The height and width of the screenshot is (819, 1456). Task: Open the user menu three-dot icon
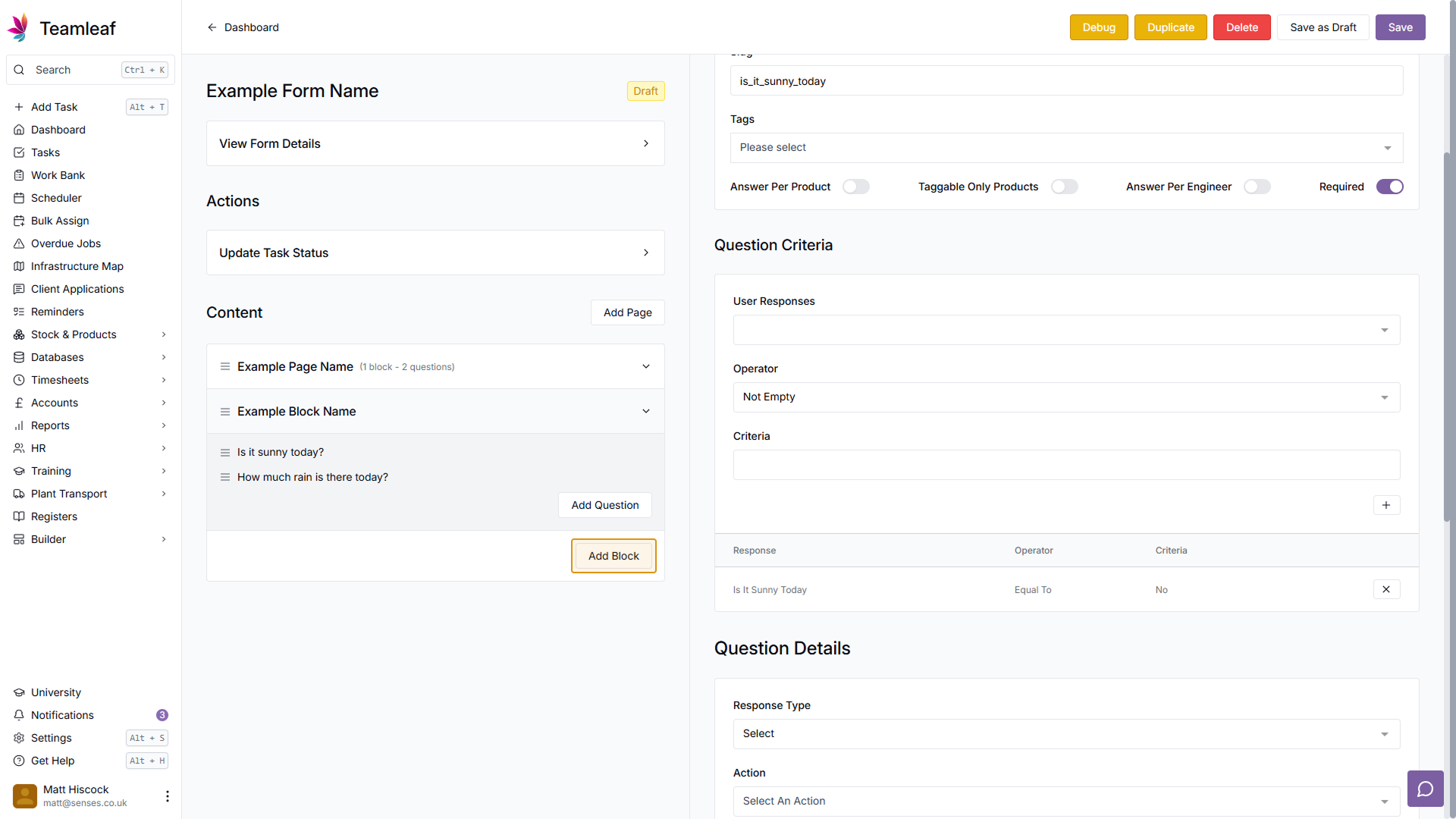click(167, 795)
